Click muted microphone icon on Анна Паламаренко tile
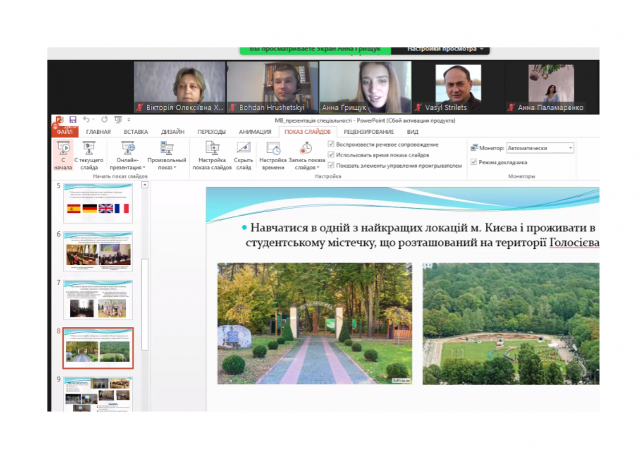Viewport: 640px width, 452px height. tap(511, 107)
